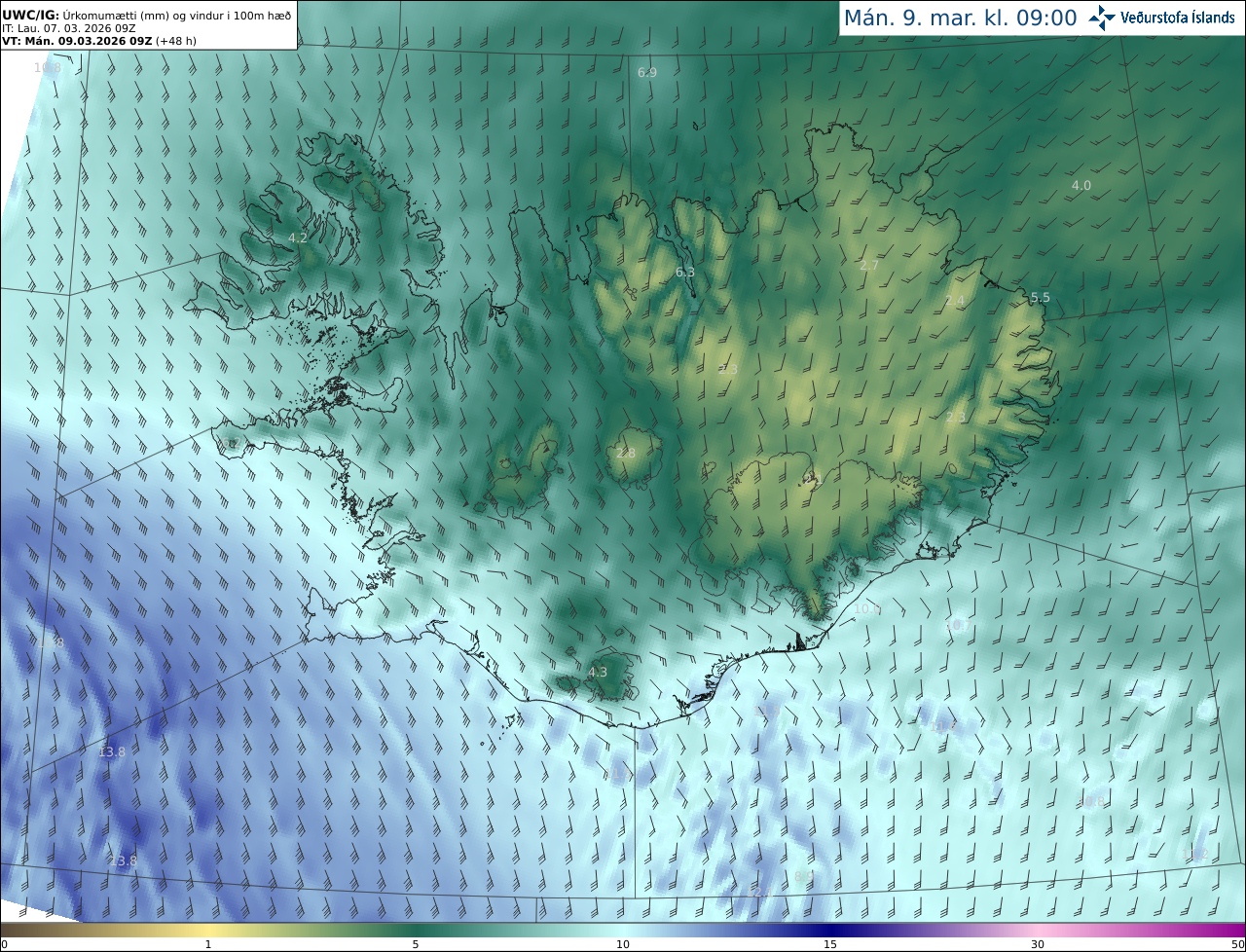Click the pale yellow colorbar segment above label 1
This screenshot has height=952, width=1246.
[x=208, y=930]
